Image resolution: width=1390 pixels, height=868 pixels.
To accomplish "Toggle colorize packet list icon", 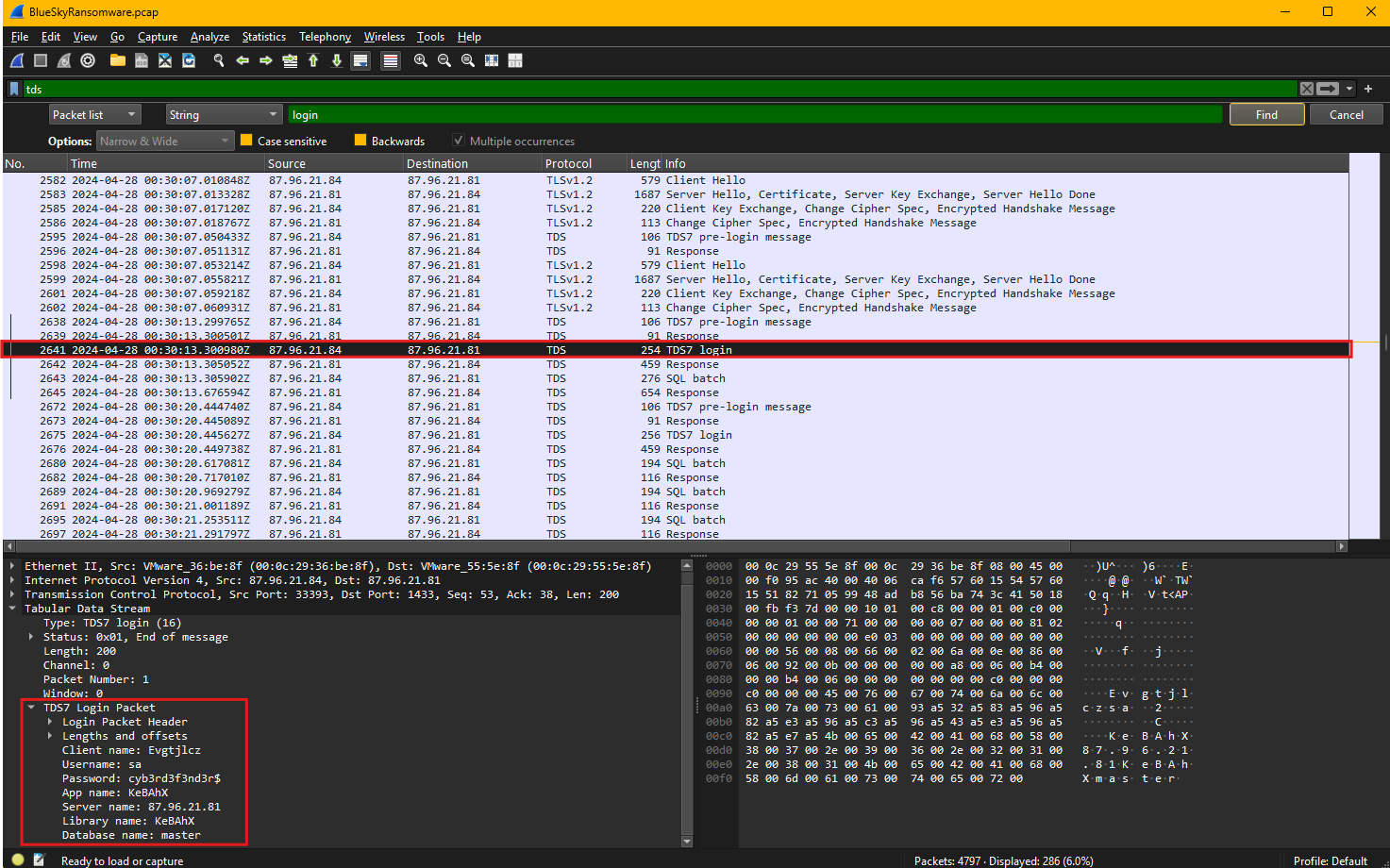I will point(391,60).
